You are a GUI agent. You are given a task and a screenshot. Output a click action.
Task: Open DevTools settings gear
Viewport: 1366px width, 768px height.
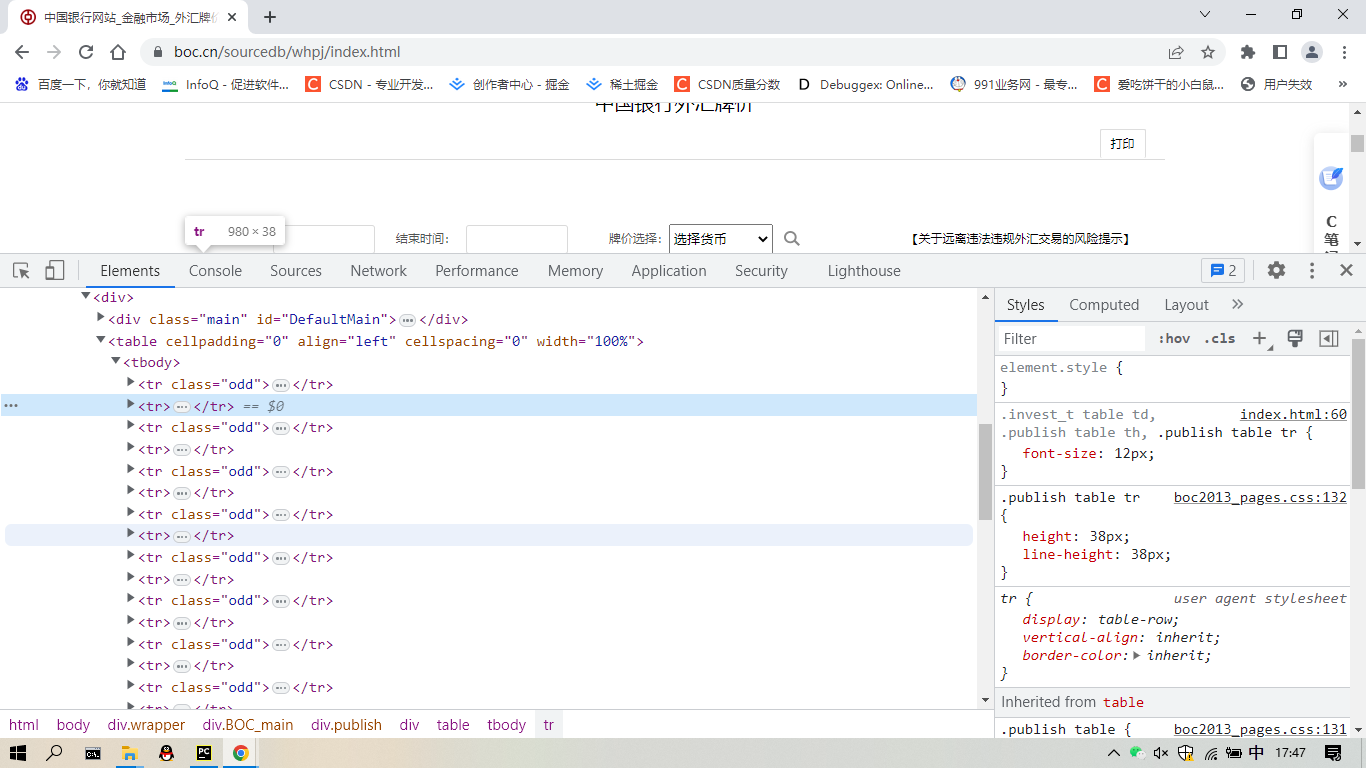pyautogui.click(x=1276, y=270)
